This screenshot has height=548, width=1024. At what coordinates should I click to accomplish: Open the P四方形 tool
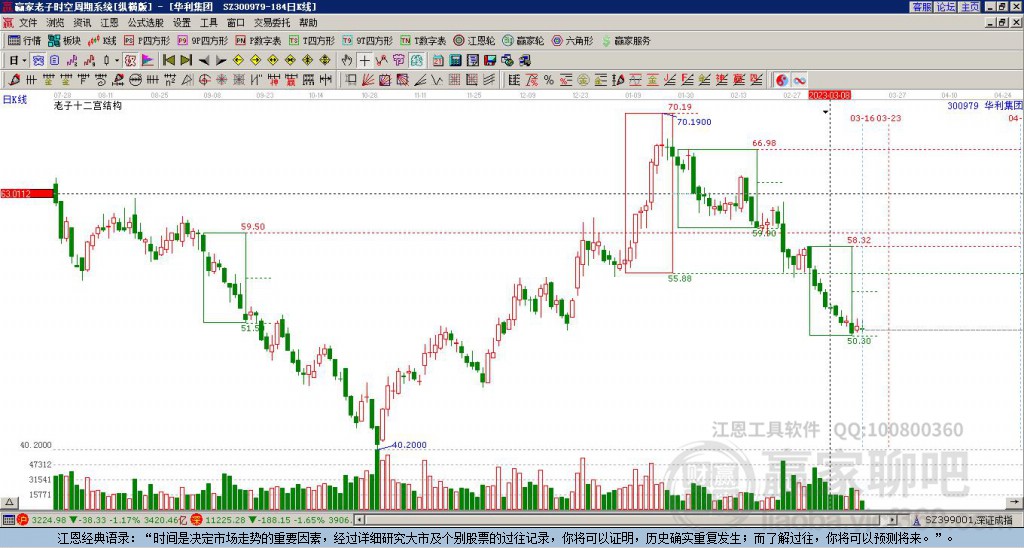147,40
